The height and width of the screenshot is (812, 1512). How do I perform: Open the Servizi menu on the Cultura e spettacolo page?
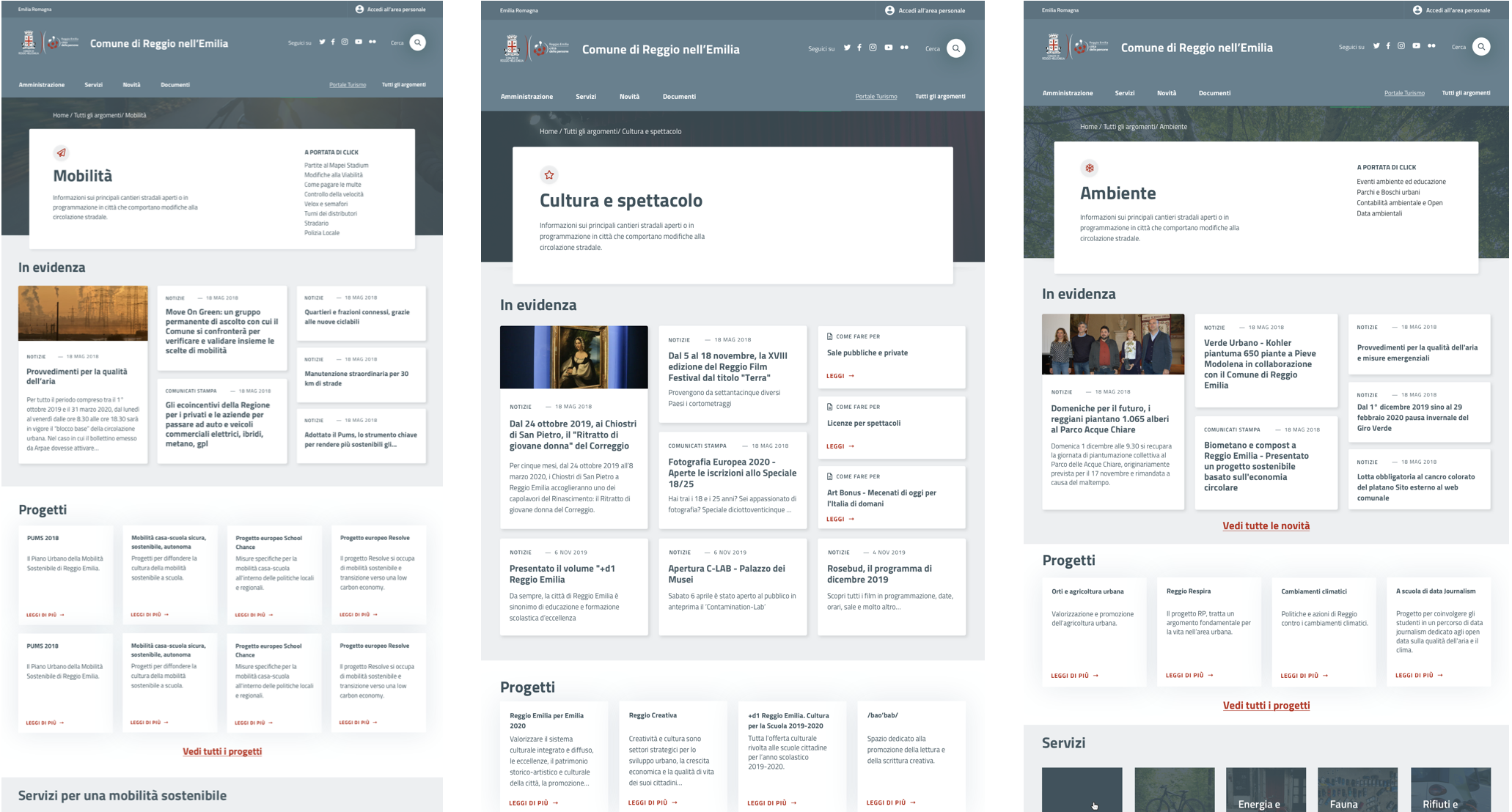585,97
